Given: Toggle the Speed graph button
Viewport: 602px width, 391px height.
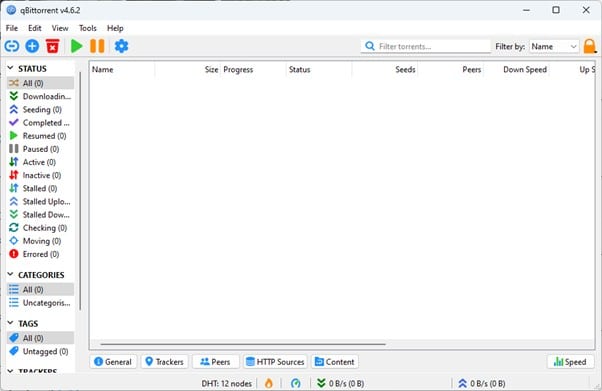Looking at the screenshot, I should pyautogui.click(x=570, y=362).
